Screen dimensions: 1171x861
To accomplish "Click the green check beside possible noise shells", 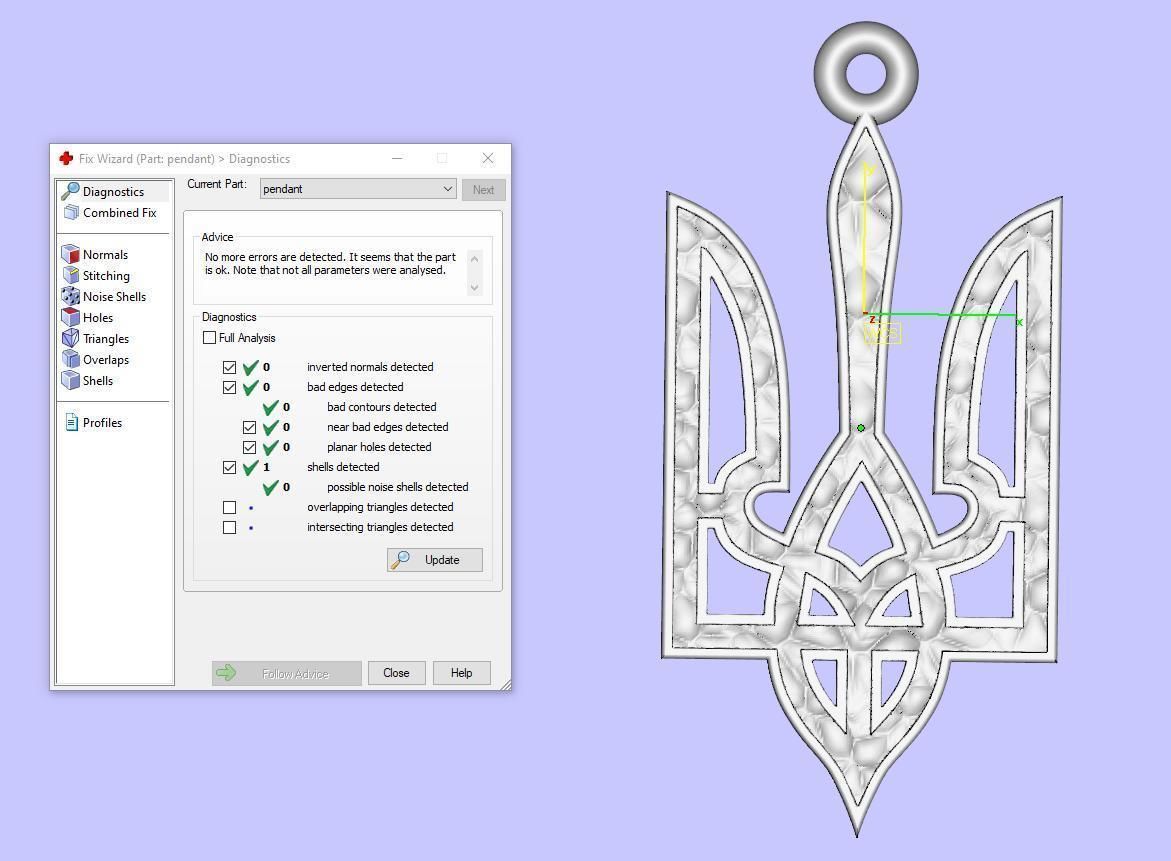I will (270, 487).
